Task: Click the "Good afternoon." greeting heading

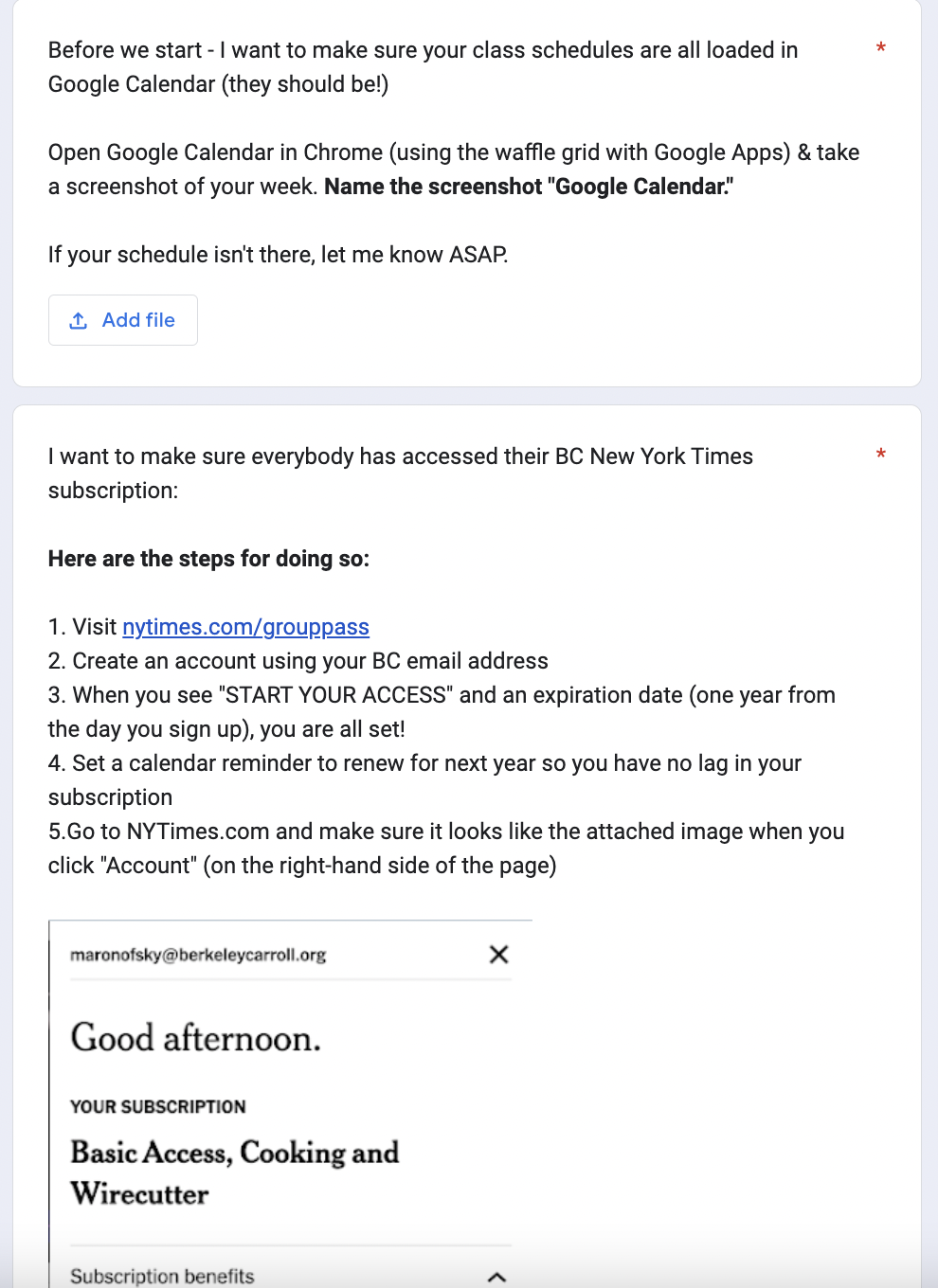Action: pyautogui.click(x=196, y=1038)
